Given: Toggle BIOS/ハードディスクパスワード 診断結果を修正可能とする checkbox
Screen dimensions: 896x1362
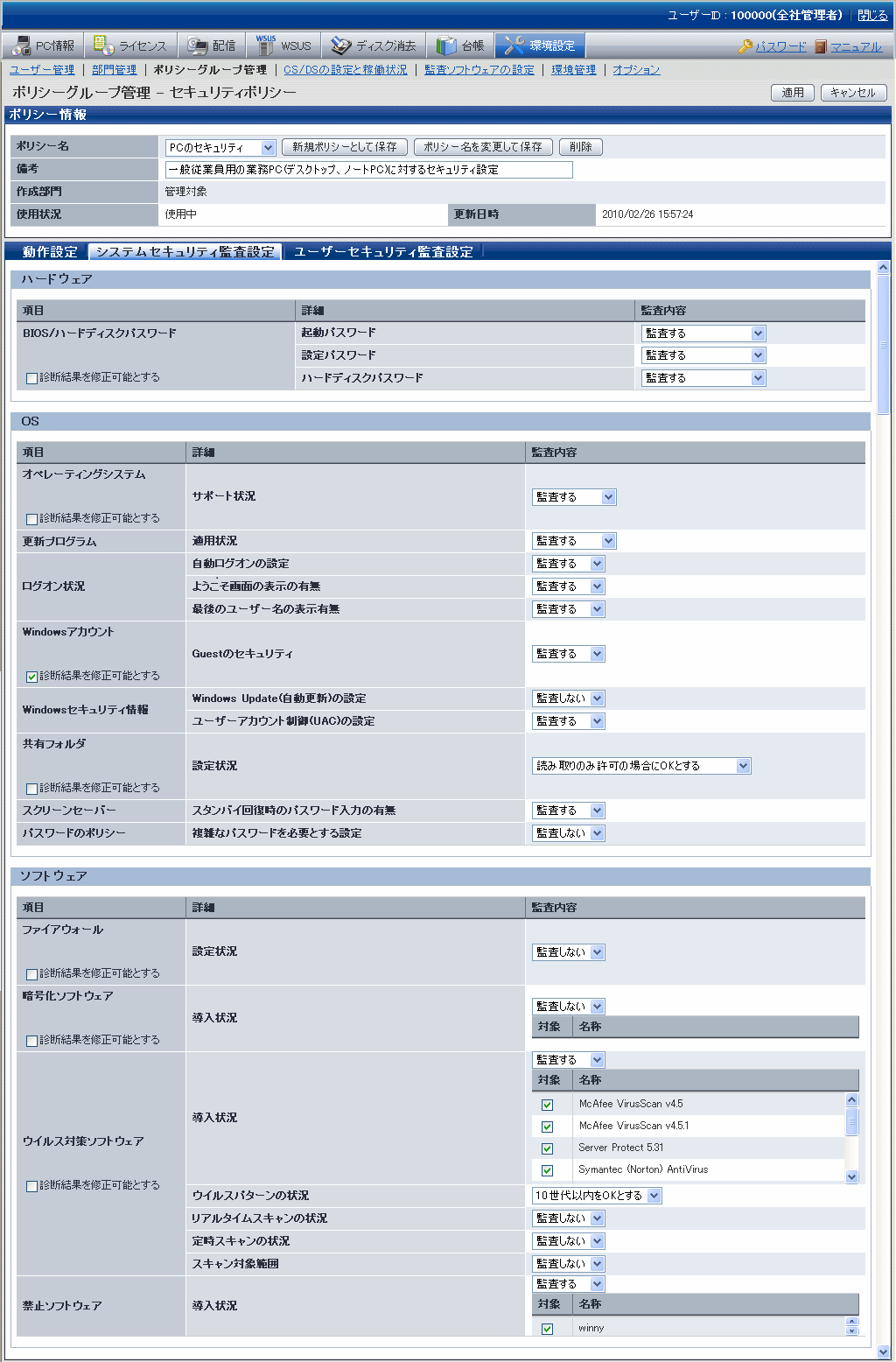Looking at the screenshot, I should (32, 378).
